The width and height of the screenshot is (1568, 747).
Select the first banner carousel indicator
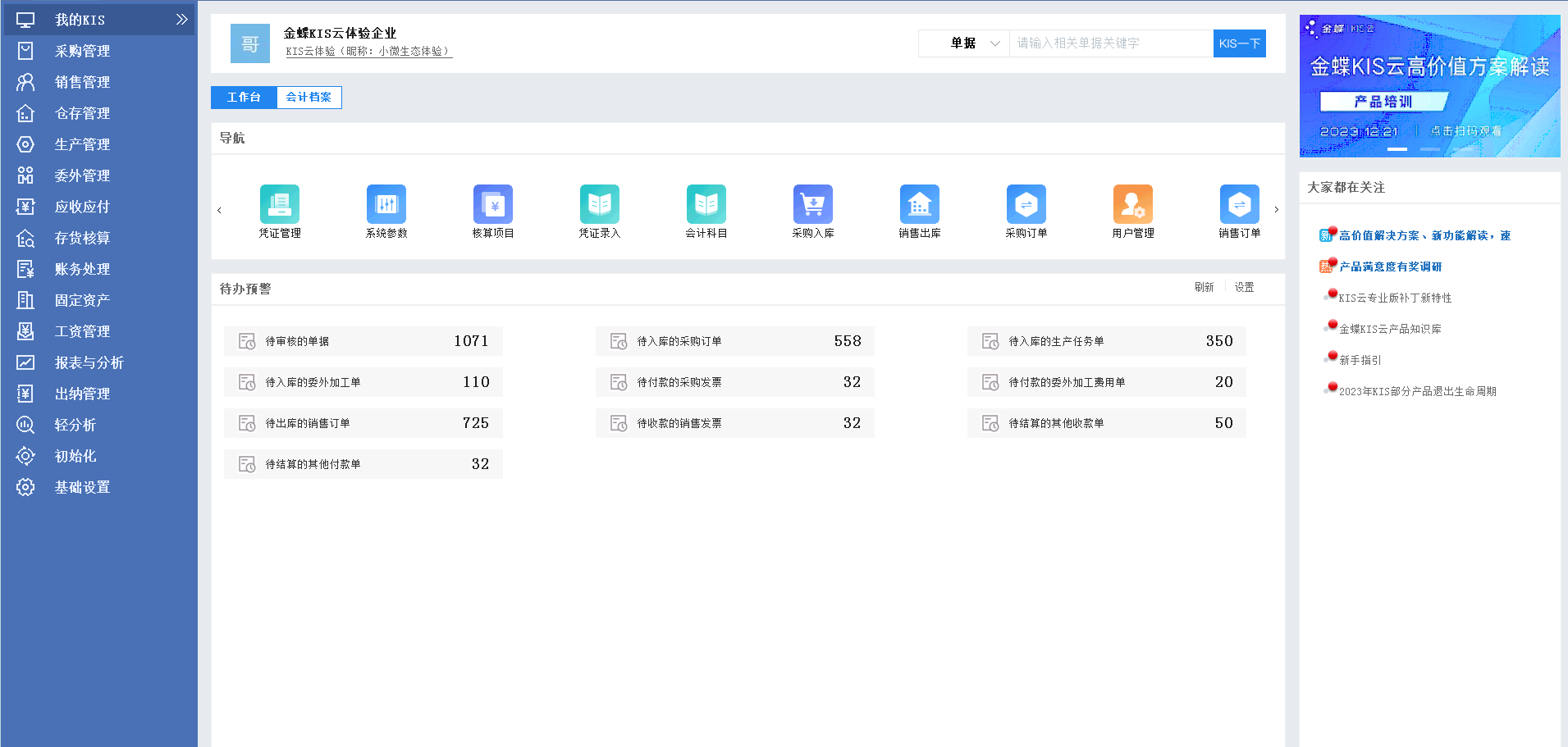pyautogui.click(x=1397, y=149)
